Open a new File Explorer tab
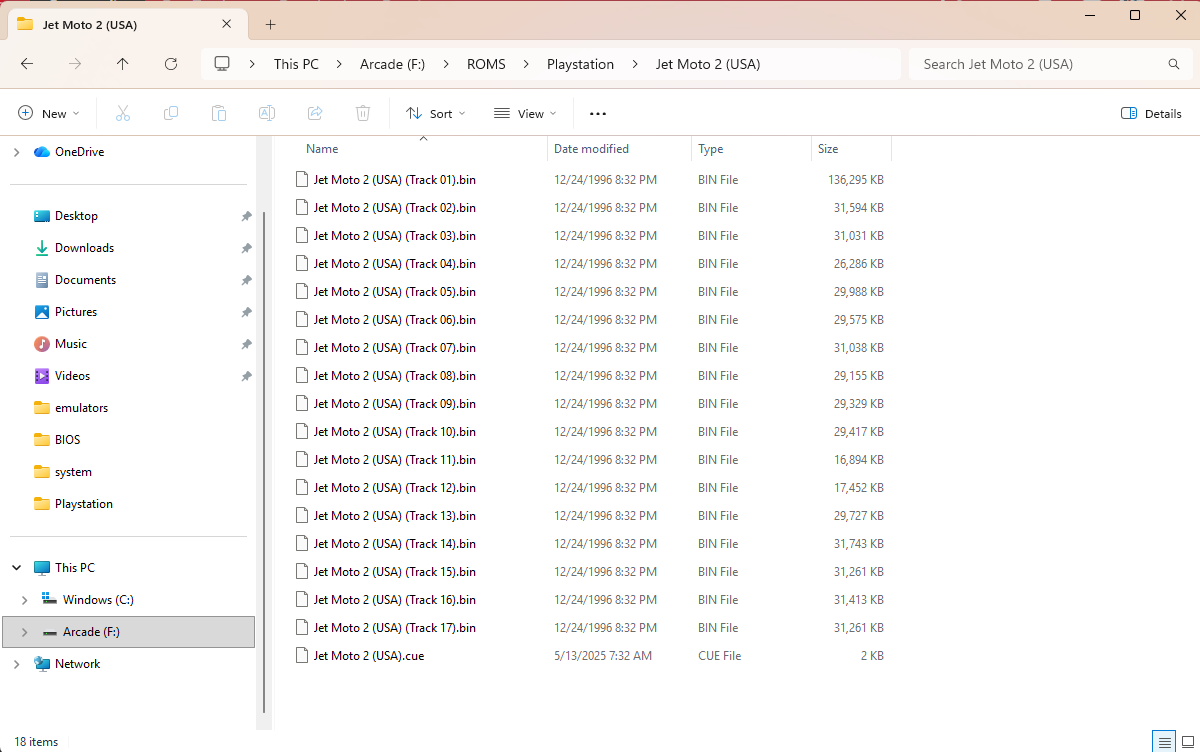 270,24
